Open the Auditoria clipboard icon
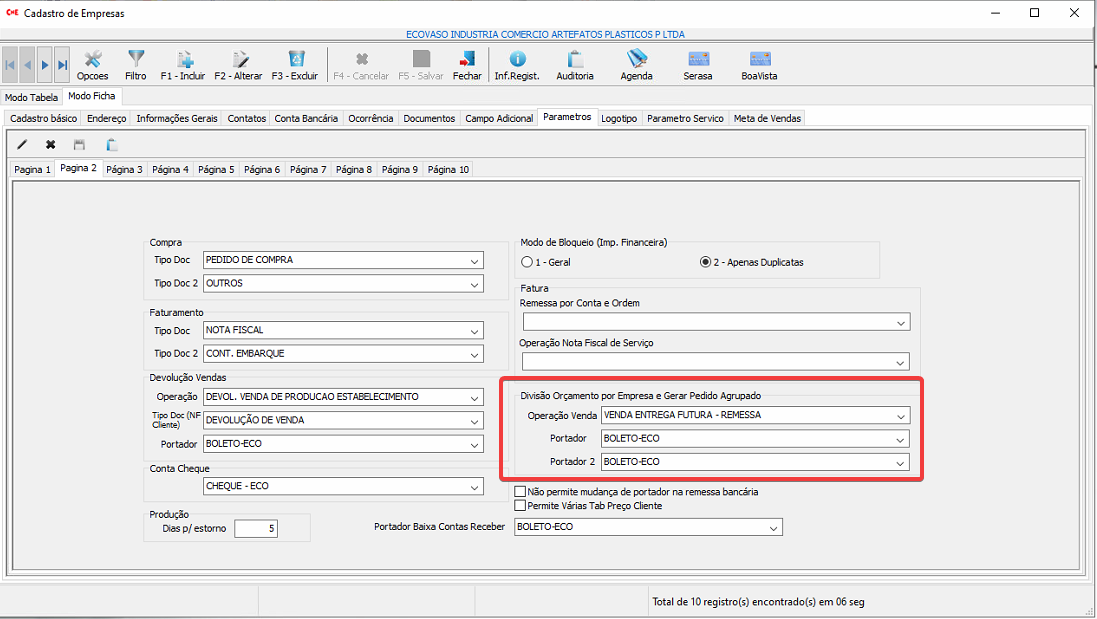 [x=575, y=60]
